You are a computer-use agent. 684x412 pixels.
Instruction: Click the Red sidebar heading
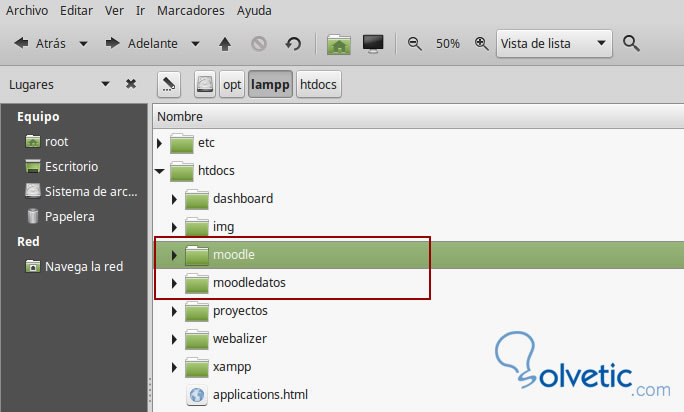[x=28, y=241]
